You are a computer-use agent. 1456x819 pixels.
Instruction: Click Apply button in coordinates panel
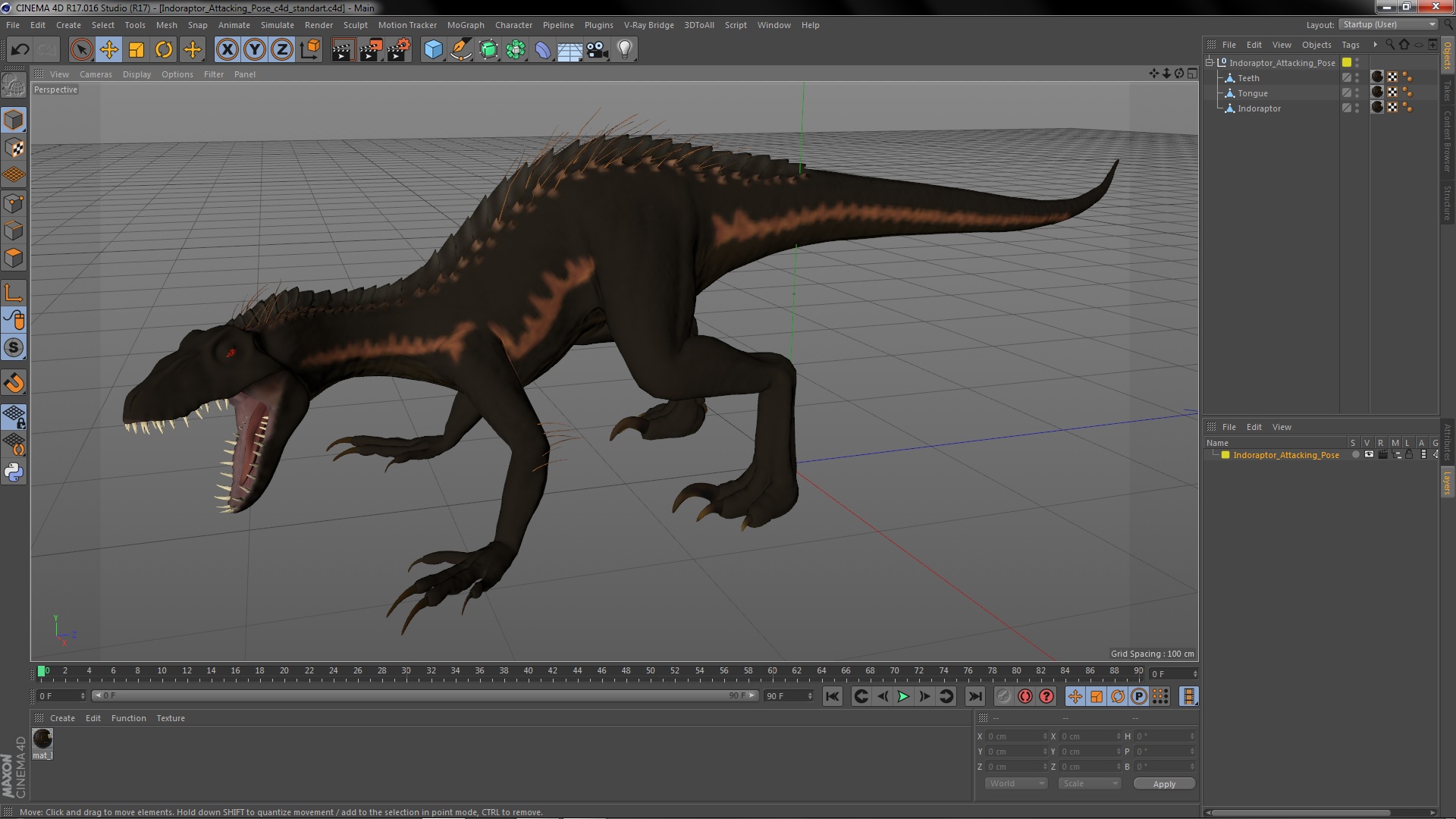click(1164, 784)
